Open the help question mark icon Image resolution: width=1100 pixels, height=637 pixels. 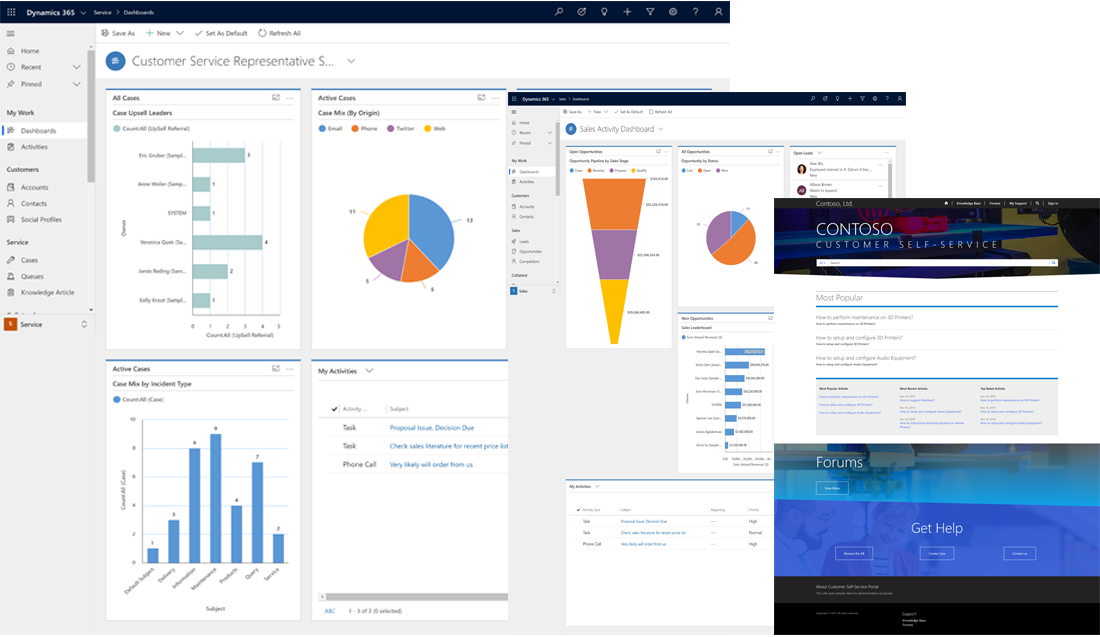695,12
